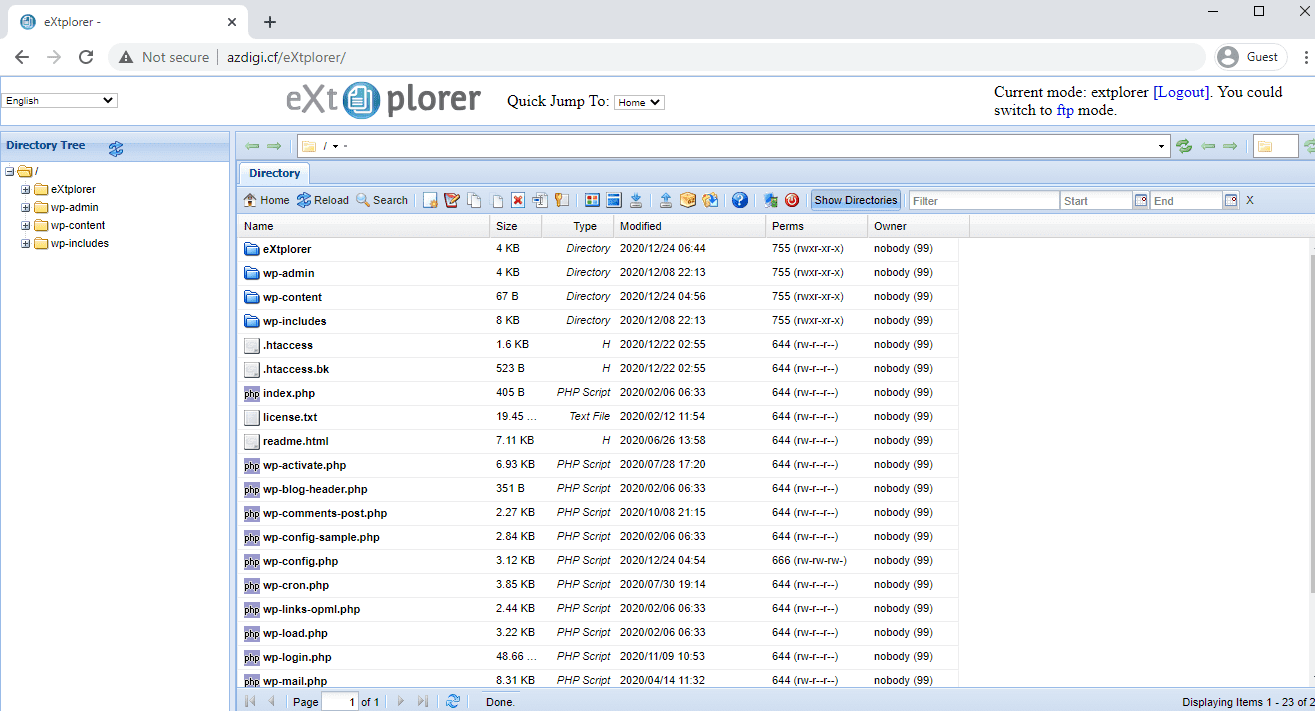This screenshot has height=711, width=1315.
Task: Open a new browser tab
Action: click(x=269, y=22)
